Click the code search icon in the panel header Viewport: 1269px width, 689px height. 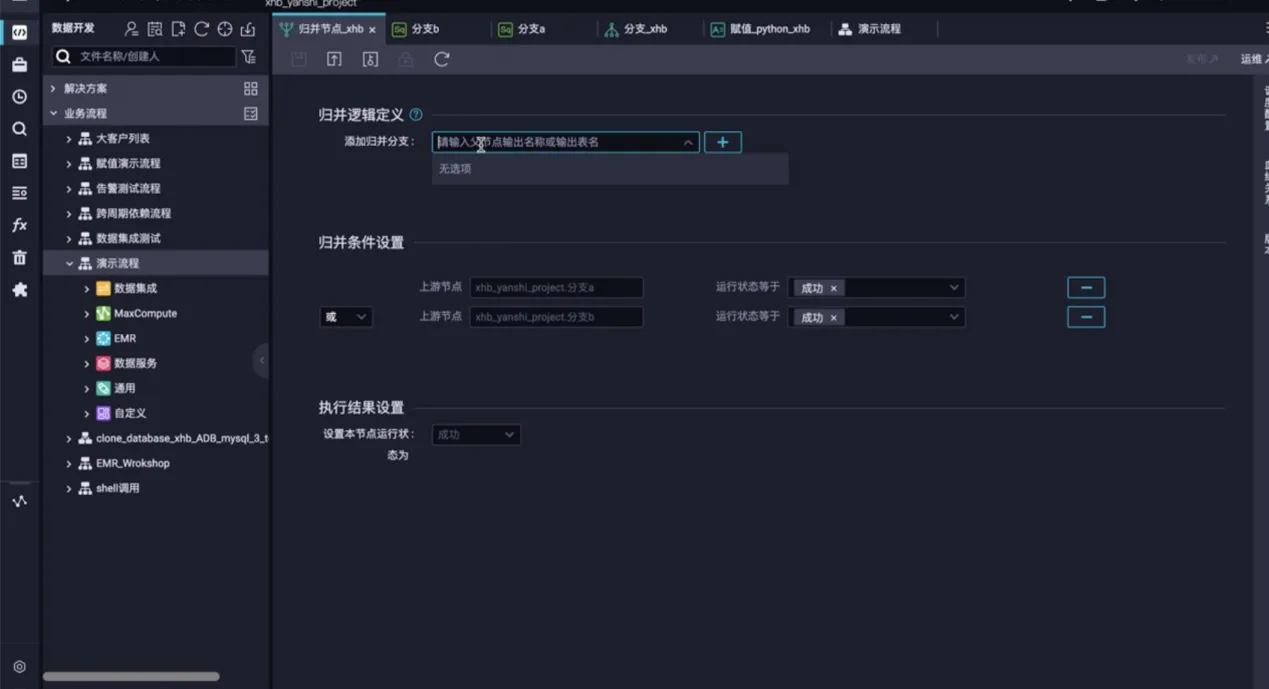pos(154,29)
